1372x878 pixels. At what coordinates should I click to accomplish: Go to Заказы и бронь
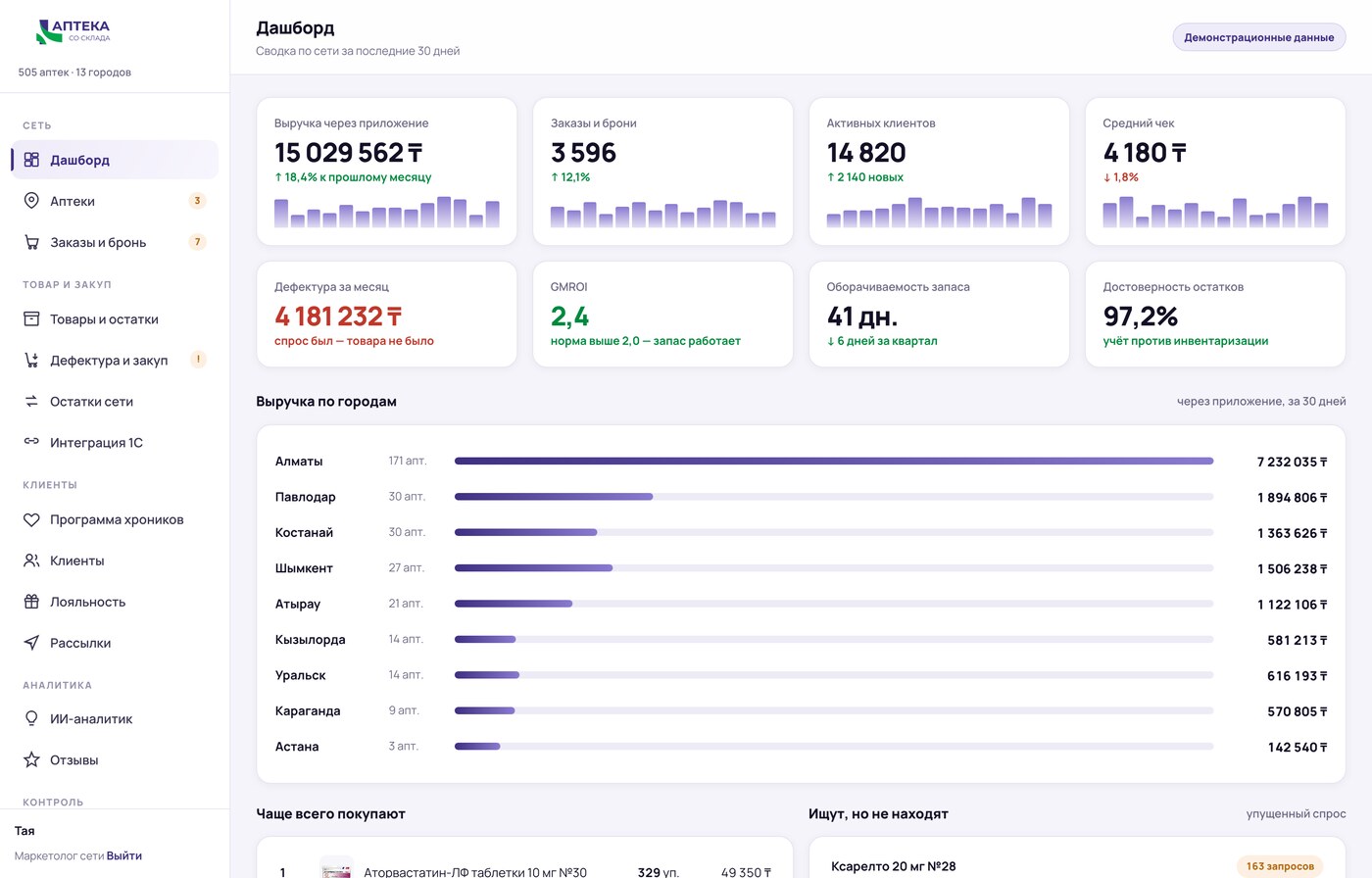point(115,242)
